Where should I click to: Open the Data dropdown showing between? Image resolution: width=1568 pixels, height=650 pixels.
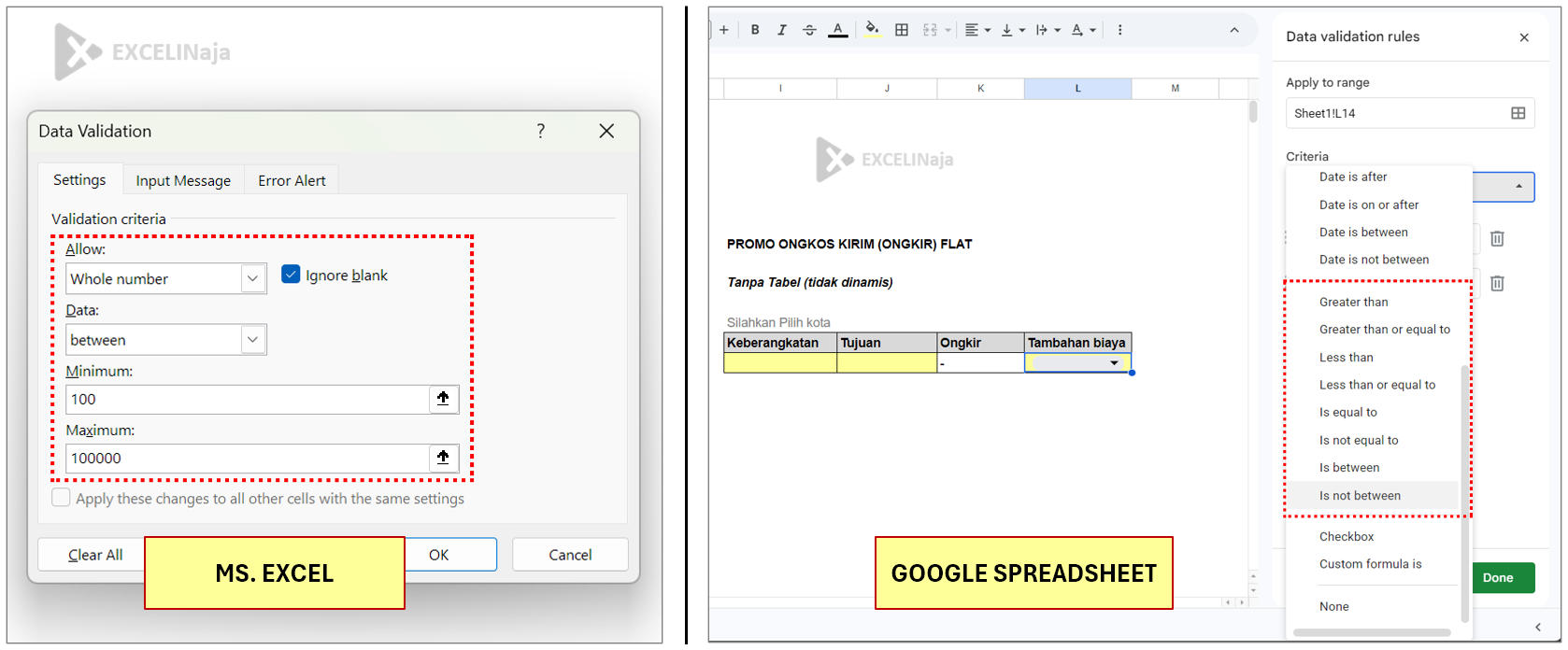166,340
